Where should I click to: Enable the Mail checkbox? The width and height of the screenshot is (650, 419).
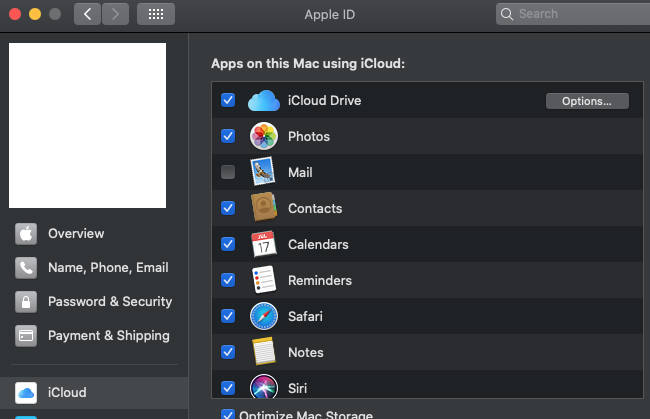coord(228,172)
